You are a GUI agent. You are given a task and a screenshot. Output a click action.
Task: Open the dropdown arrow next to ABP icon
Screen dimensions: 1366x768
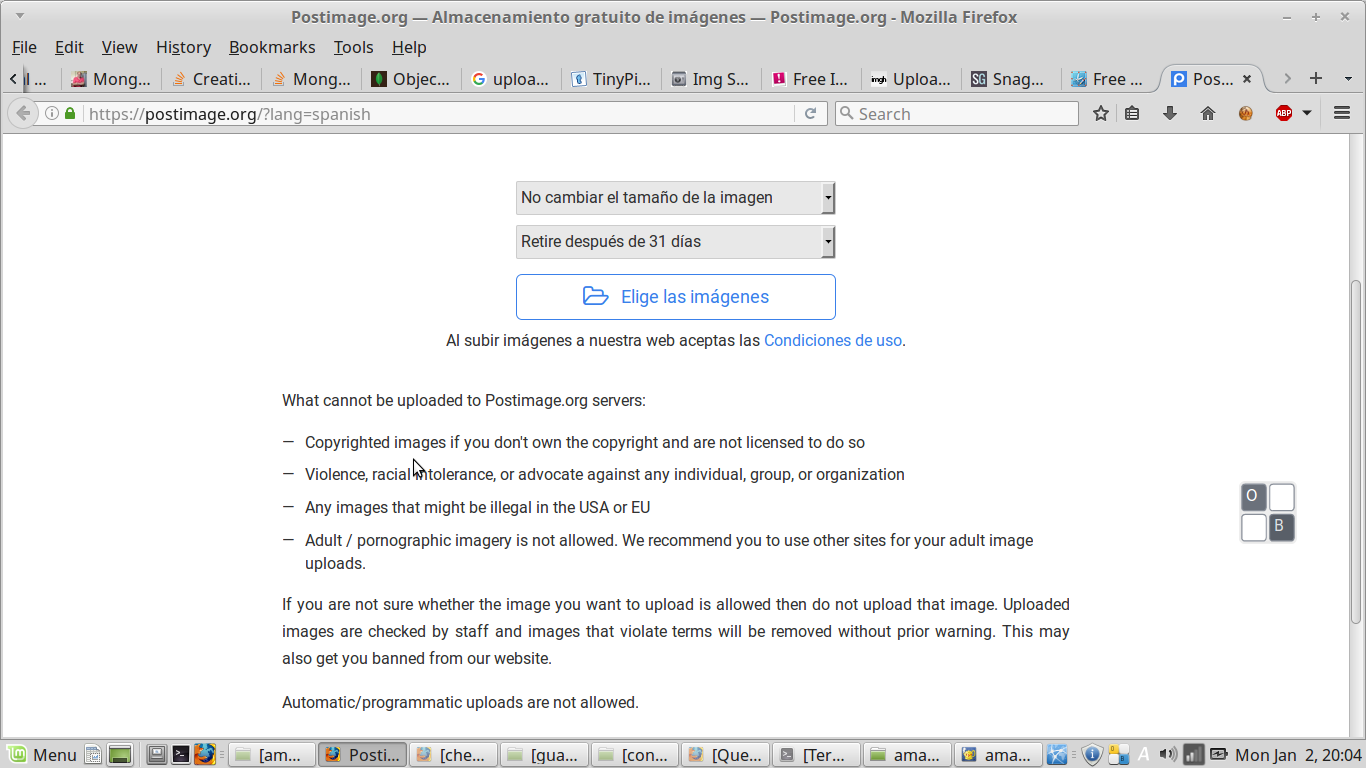point(1306,114)
